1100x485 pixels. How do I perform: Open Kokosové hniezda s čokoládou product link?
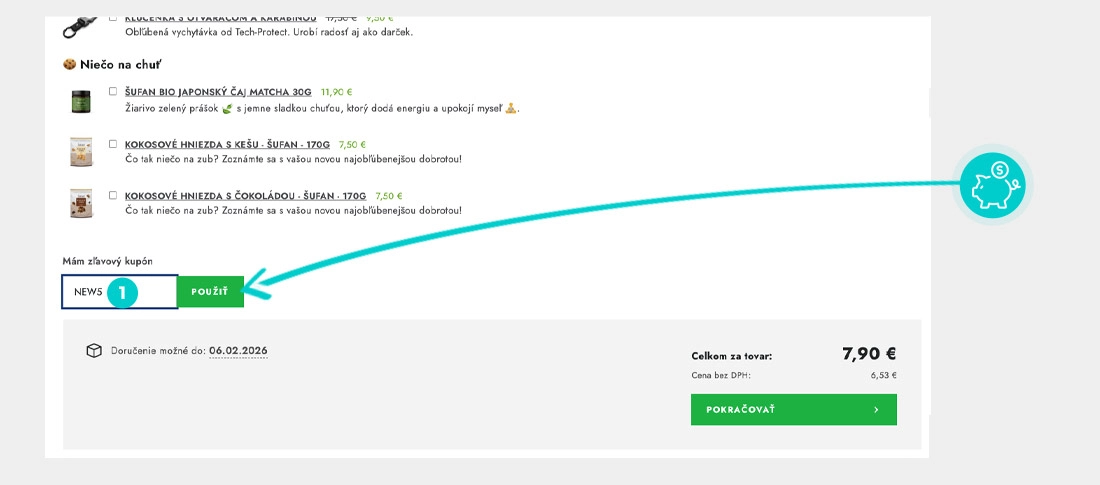(x=246, y=196)
